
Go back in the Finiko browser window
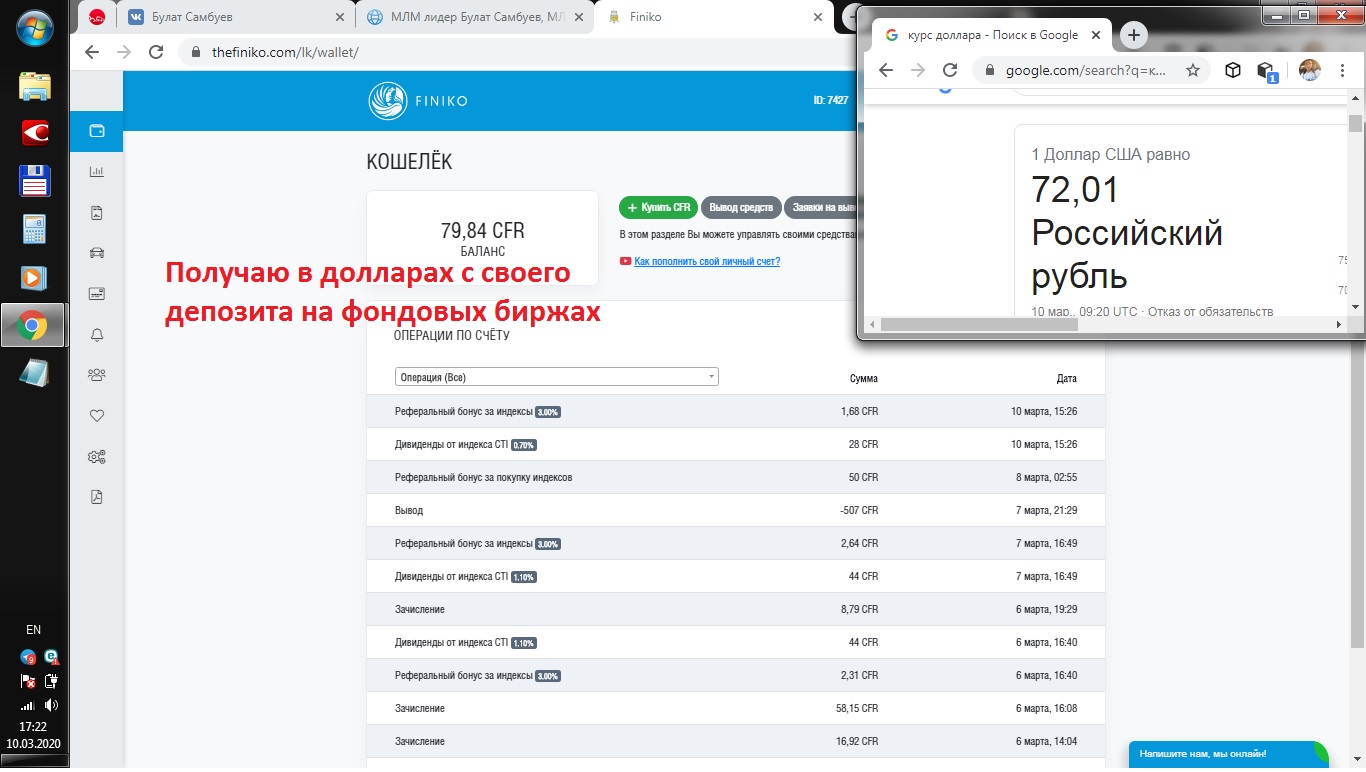pyautogui.click(x=92, y=52)
